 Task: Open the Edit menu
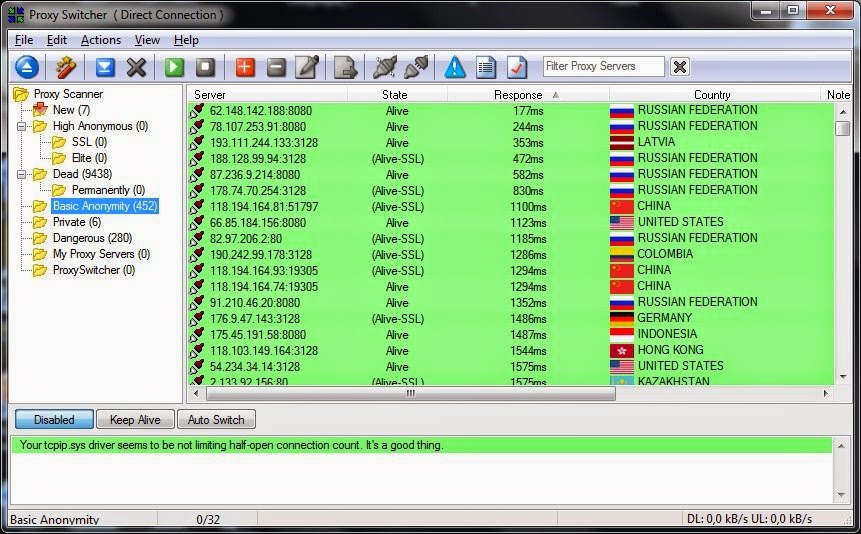coord(57,40)
